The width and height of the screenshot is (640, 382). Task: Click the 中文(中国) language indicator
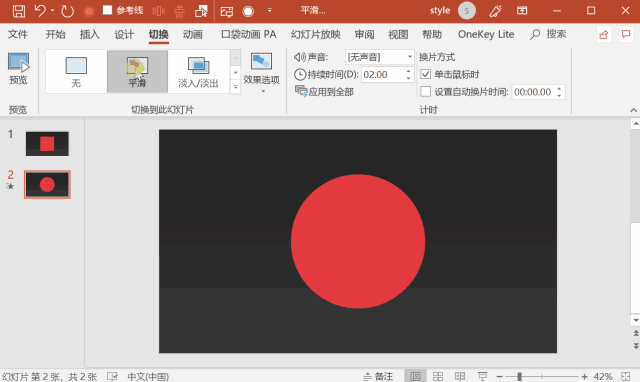click(148, 376)
